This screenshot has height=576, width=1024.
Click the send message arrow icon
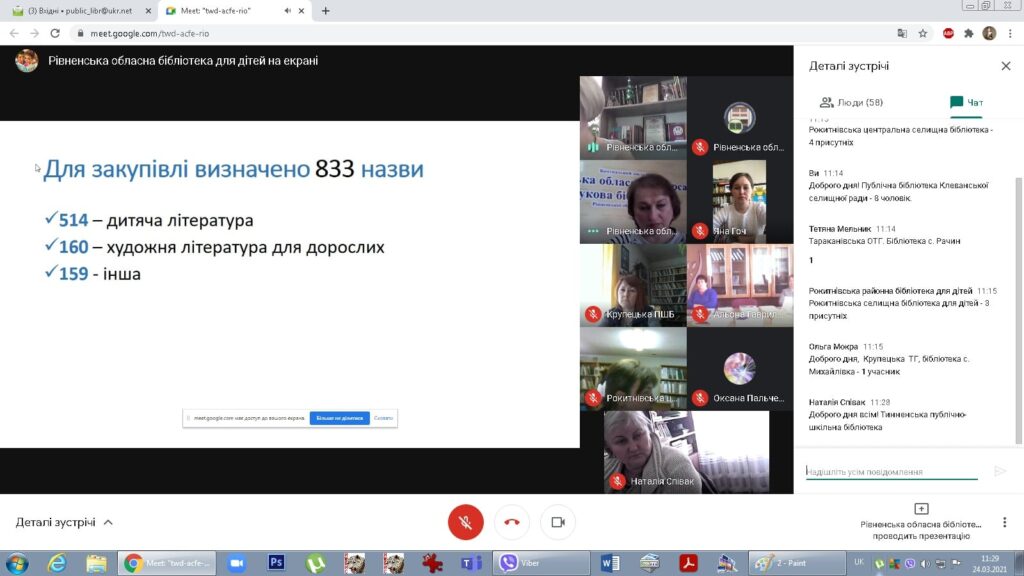[1000, 471]
